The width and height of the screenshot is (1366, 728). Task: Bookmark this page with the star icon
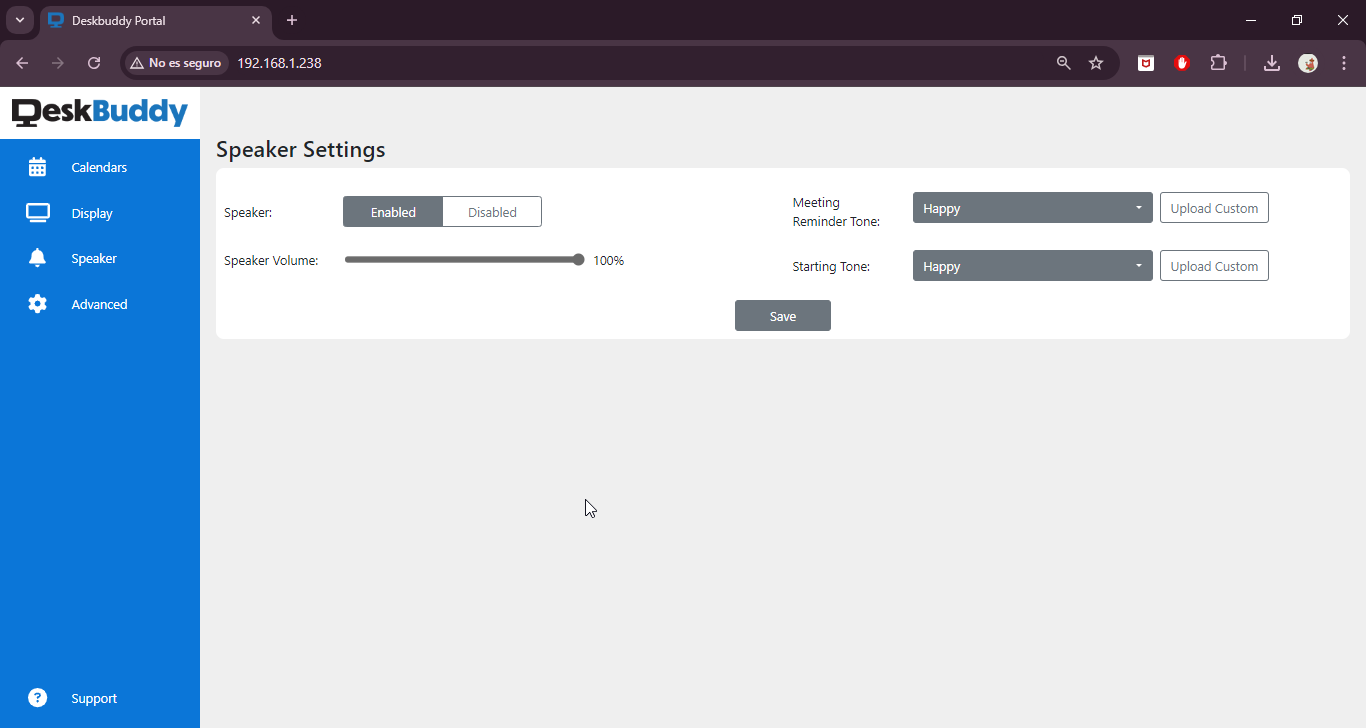(x=1096, y=63)
